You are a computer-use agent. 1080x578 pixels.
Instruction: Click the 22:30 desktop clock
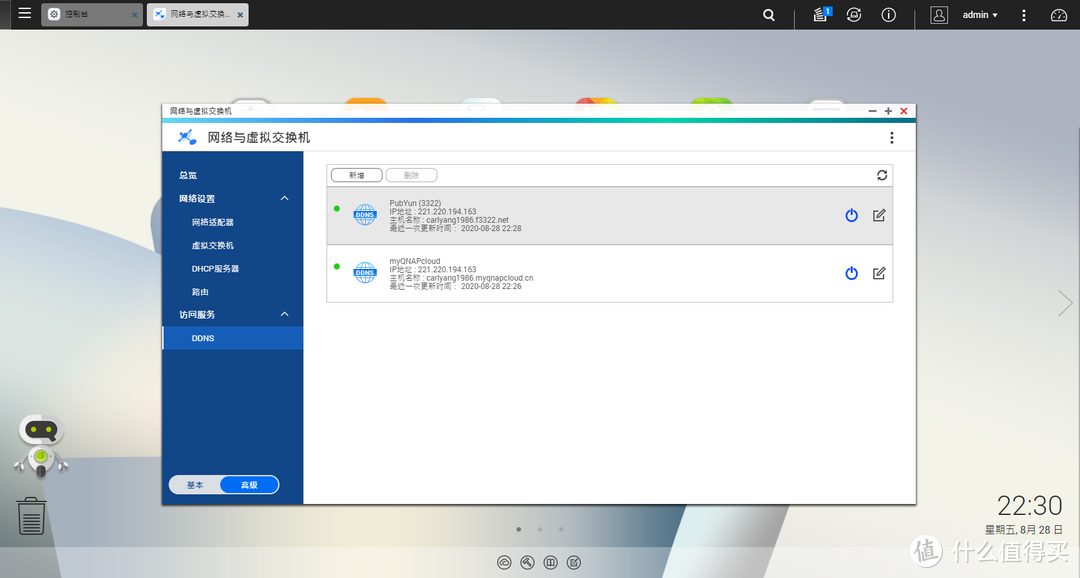click(x=1030, y=506)
